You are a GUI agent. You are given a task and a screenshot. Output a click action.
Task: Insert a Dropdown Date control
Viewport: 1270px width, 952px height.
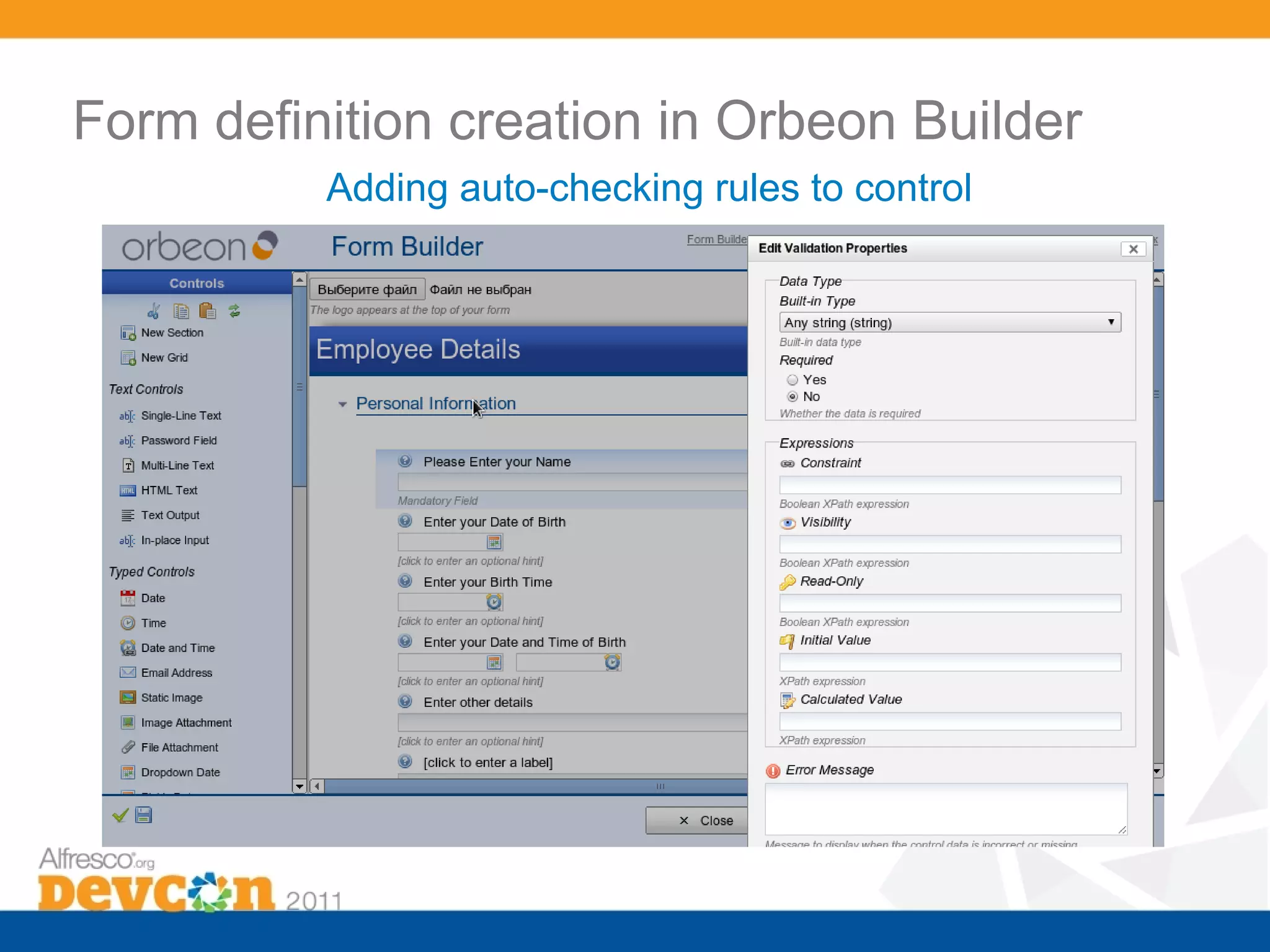pyautogui.click(x=171, y=772)
